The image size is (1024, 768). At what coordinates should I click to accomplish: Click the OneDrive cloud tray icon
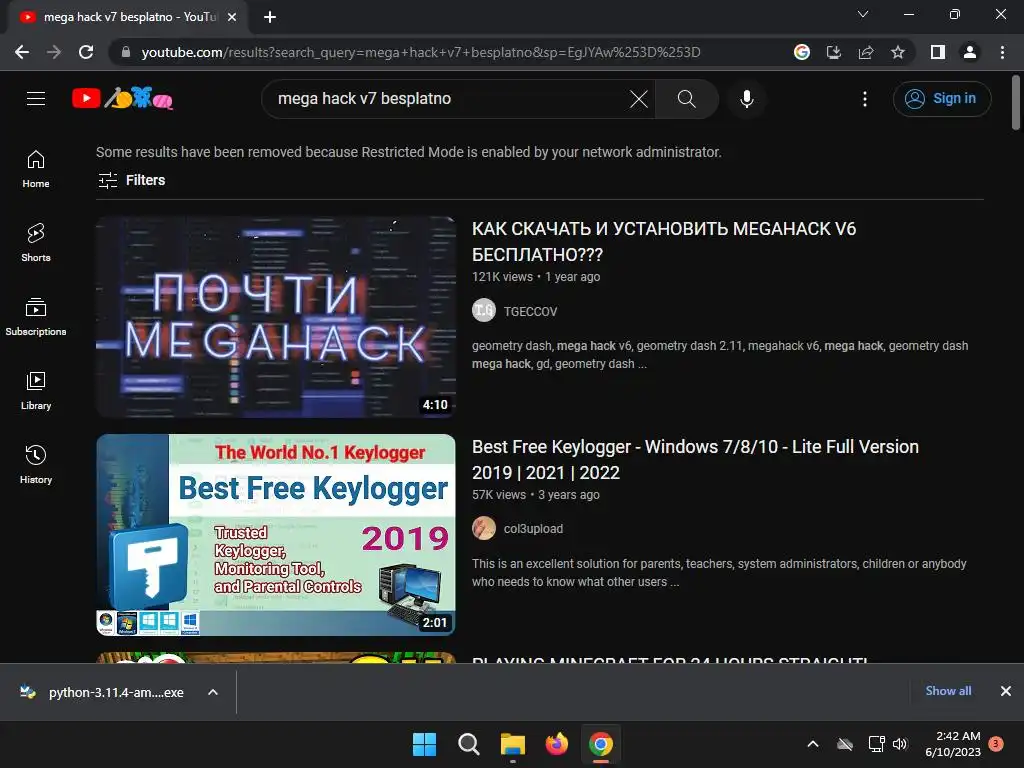tap(845, 744)
